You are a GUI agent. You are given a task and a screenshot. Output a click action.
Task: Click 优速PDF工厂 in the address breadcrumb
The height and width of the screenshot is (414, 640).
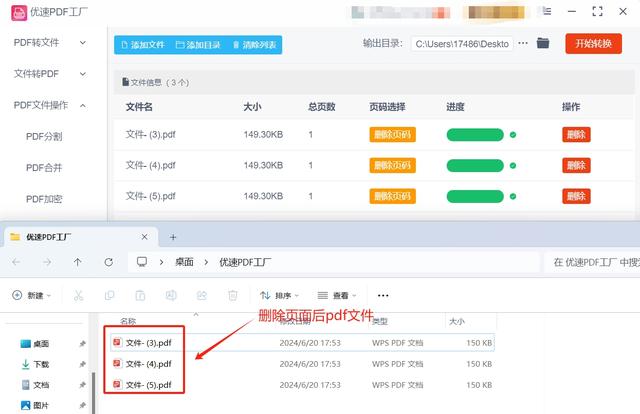(x=245, y=262)
